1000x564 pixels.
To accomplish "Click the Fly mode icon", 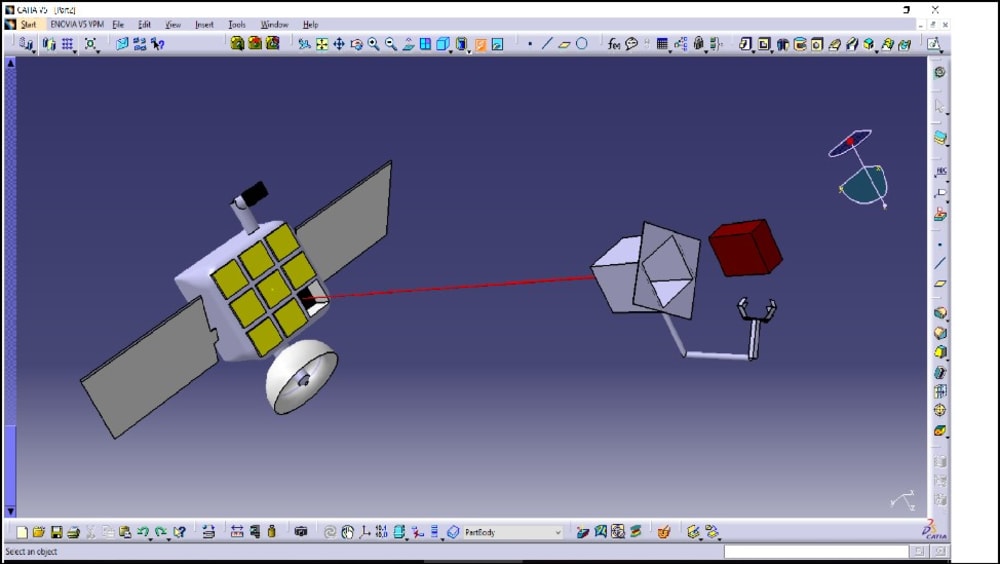I will 305,43.
